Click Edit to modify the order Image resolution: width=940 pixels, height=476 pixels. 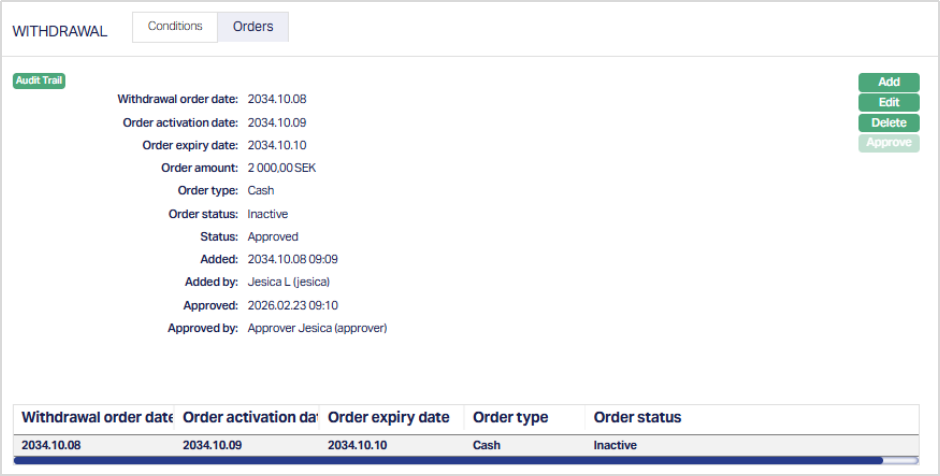888,102
